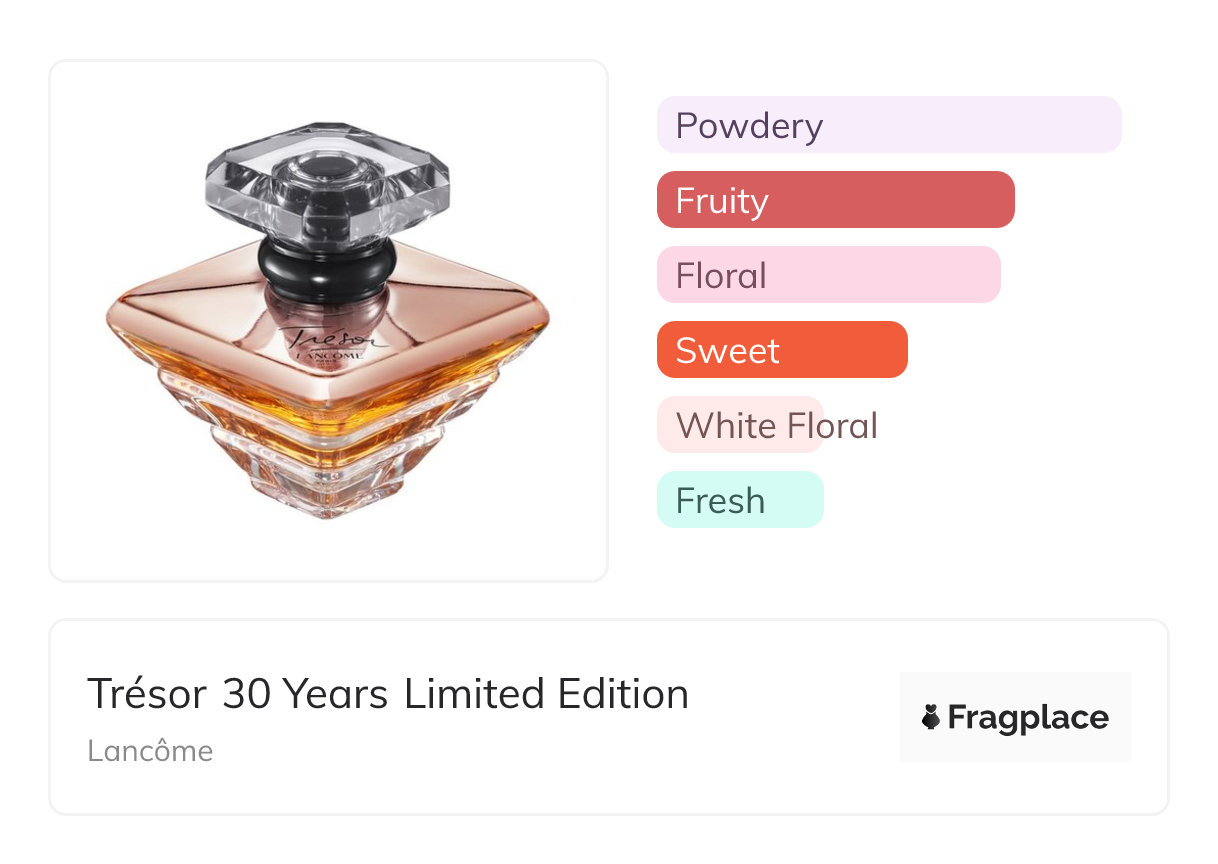Screen dimensions: 1218x864
Task: Click the crystal stopper cap on bottle
Action: [x=327, y=180]
